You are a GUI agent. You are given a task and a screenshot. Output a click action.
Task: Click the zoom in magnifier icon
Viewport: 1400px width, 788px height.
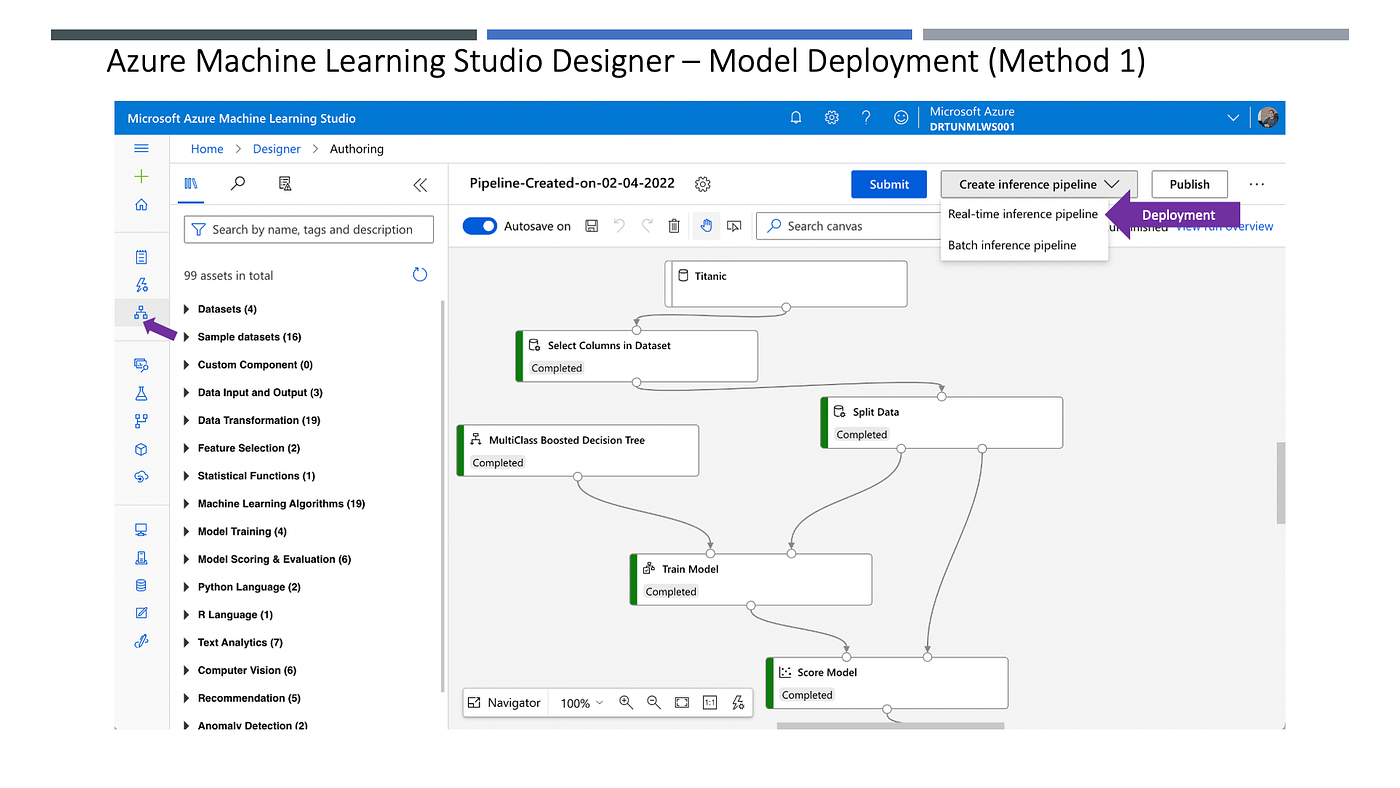(626, 703)
